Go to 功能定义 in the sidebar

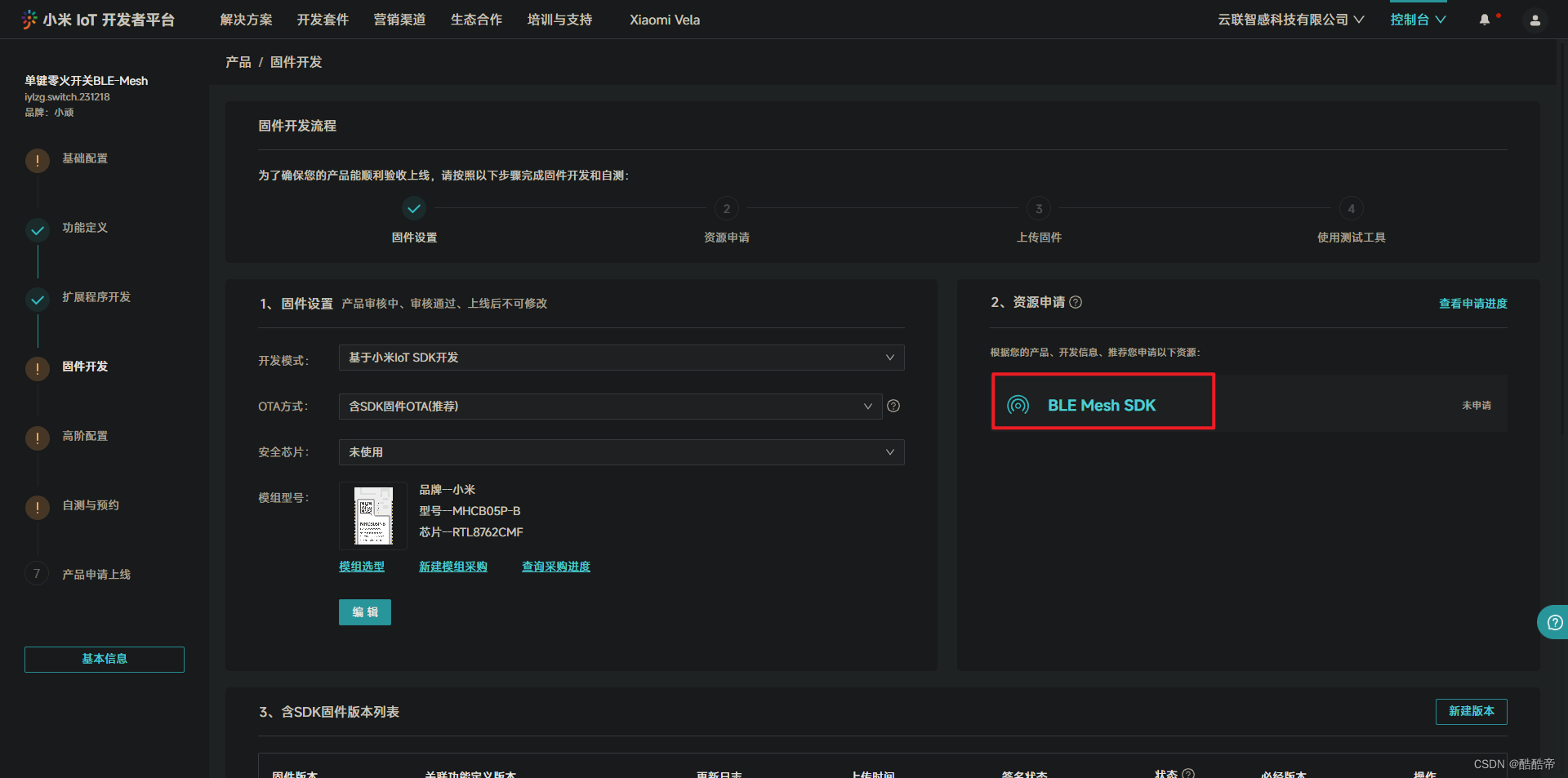(85, 228)
